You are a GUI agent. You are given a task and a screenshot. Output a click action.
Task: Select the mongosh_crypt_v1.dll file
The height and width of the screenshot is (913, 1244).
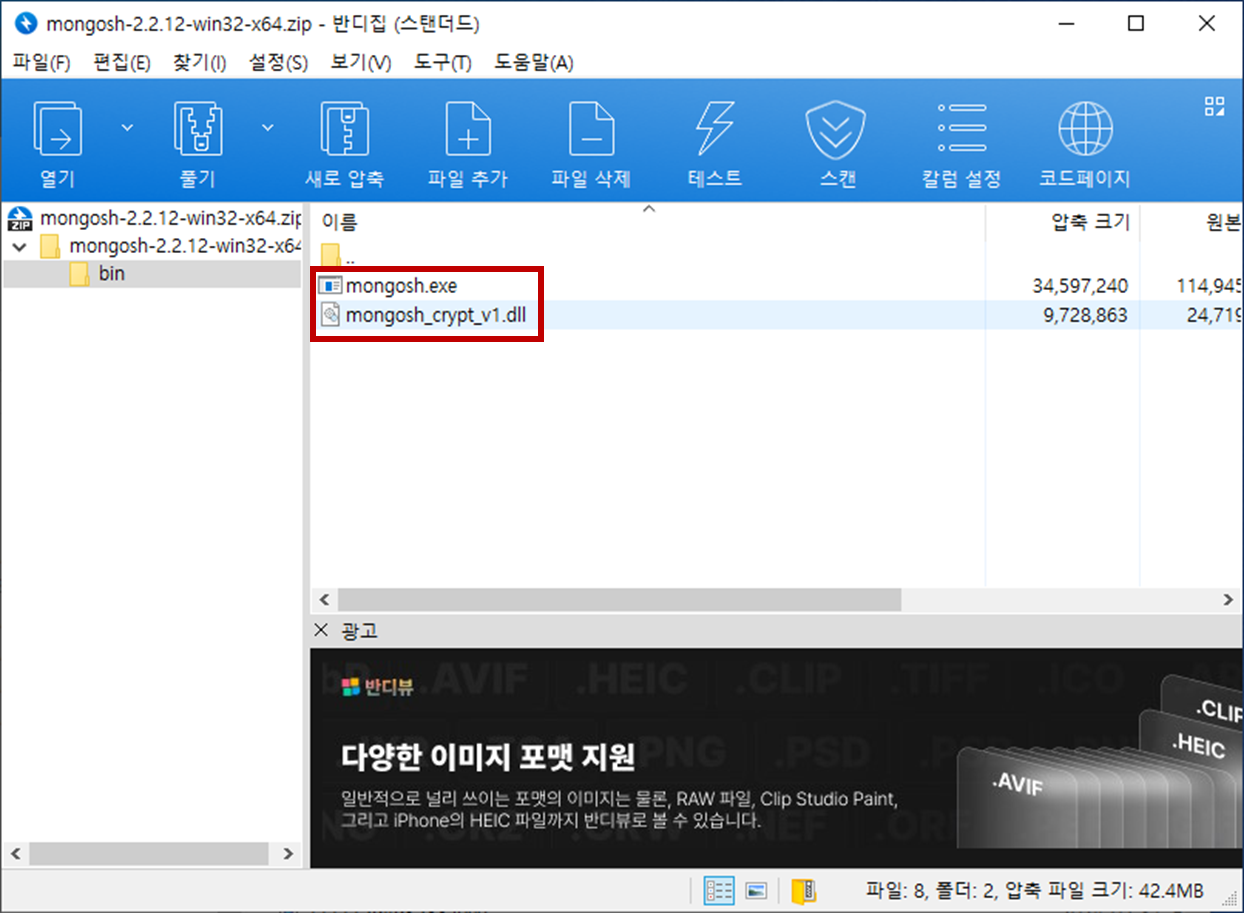point(435,315)
